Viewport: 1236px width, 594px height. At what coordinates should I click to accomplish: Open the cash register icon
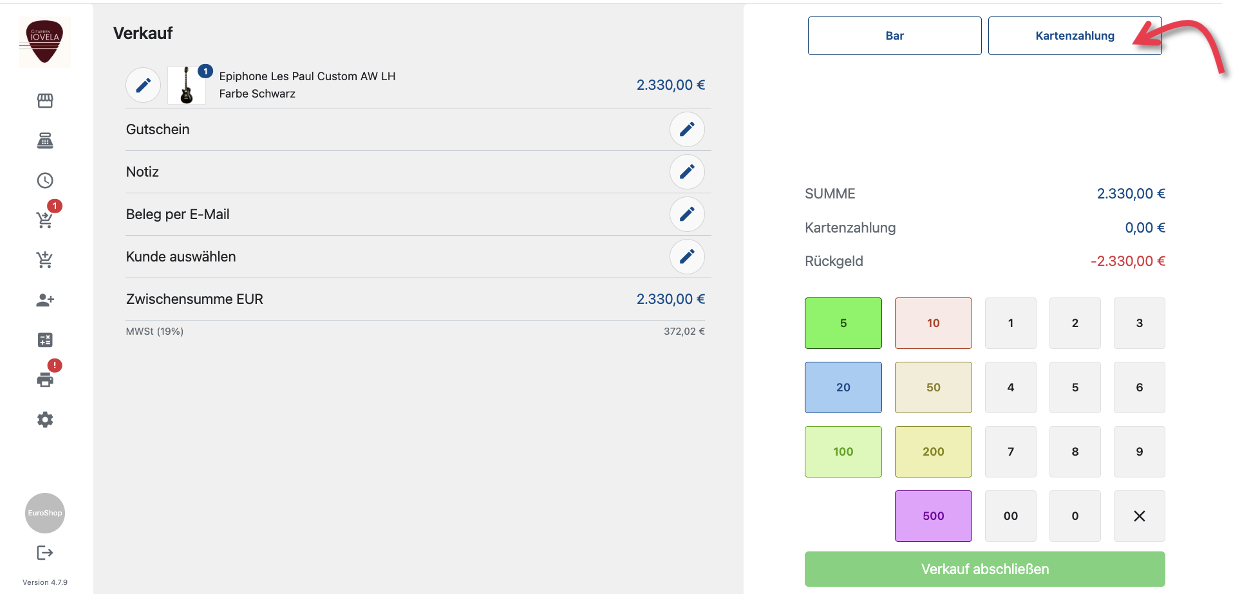pos(45,141)
